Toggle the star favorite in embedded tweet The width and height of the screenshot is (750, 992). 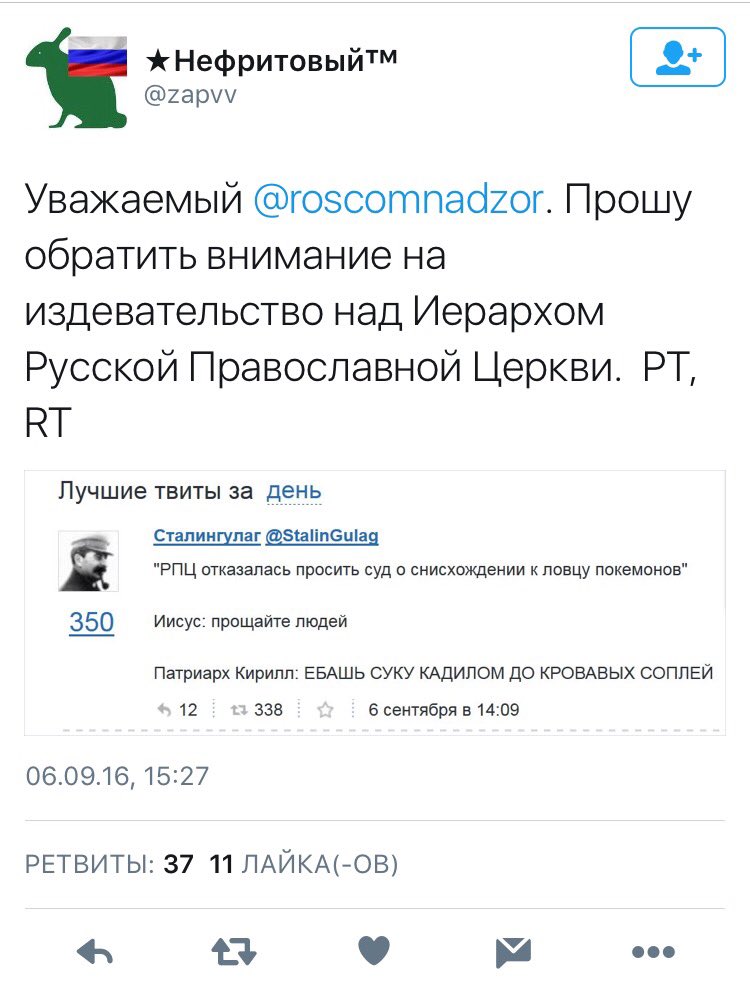pos(325,710)
